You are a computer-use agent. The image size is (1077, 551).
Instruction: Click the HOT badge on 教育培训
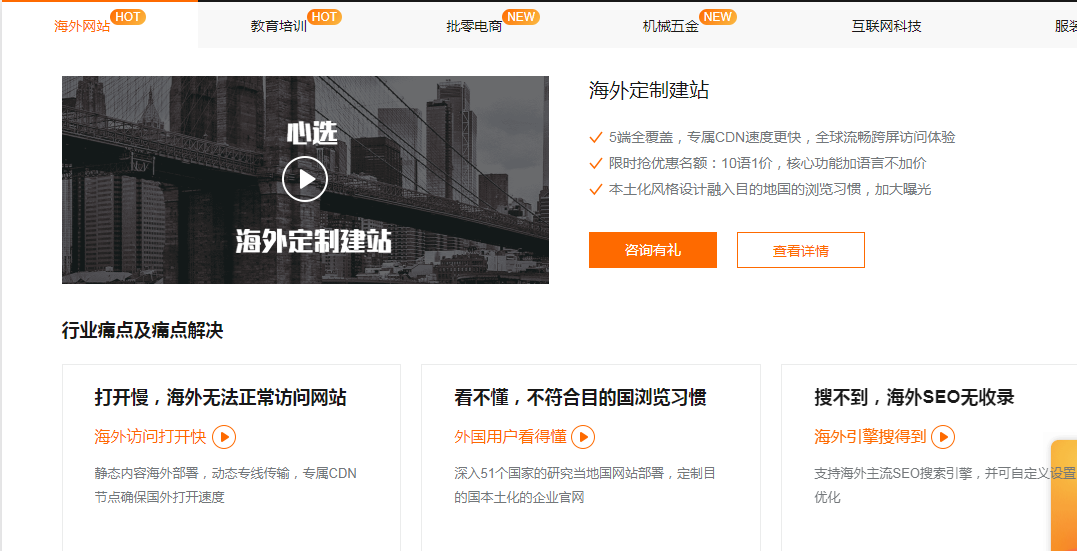tap(324, 17)
